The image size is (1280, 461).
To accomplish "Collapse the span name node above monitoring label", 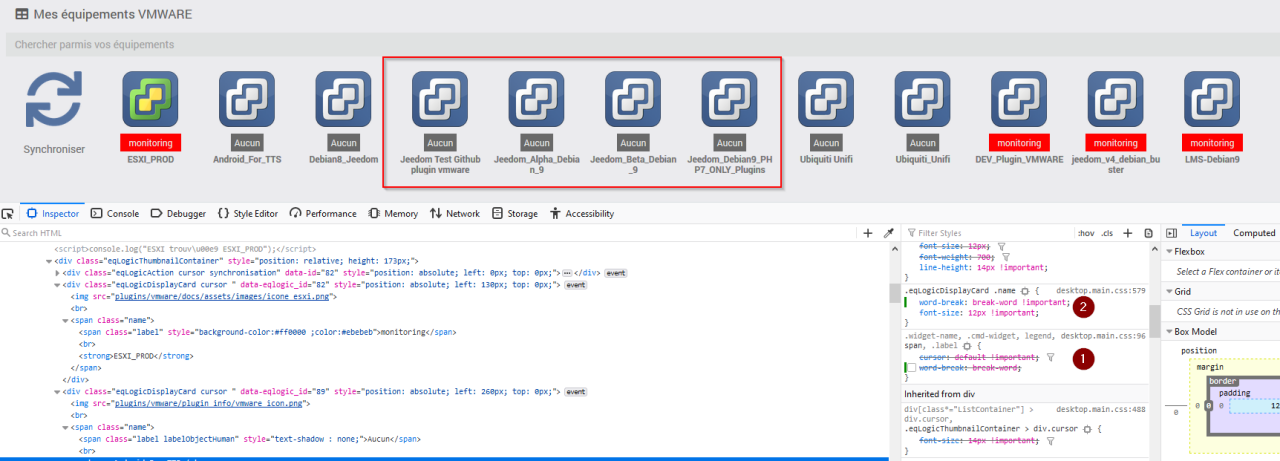I will point(66,320).
